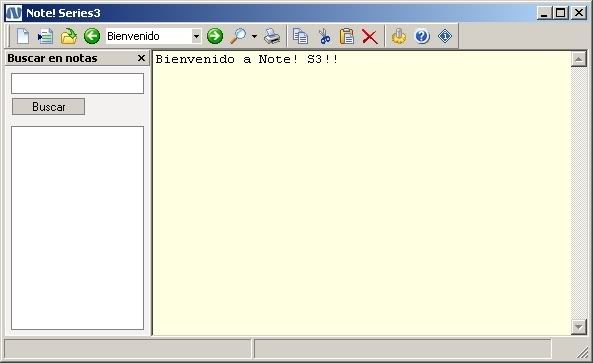Expand the search icon dropdown arrow

click(x=255, y=36)
